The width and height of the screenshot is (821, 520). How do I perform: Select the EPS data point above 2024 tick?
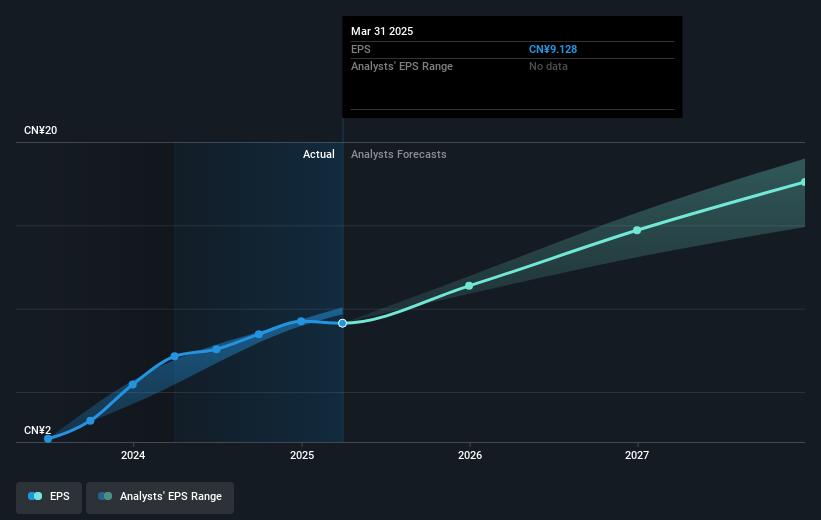coord(133,384)
